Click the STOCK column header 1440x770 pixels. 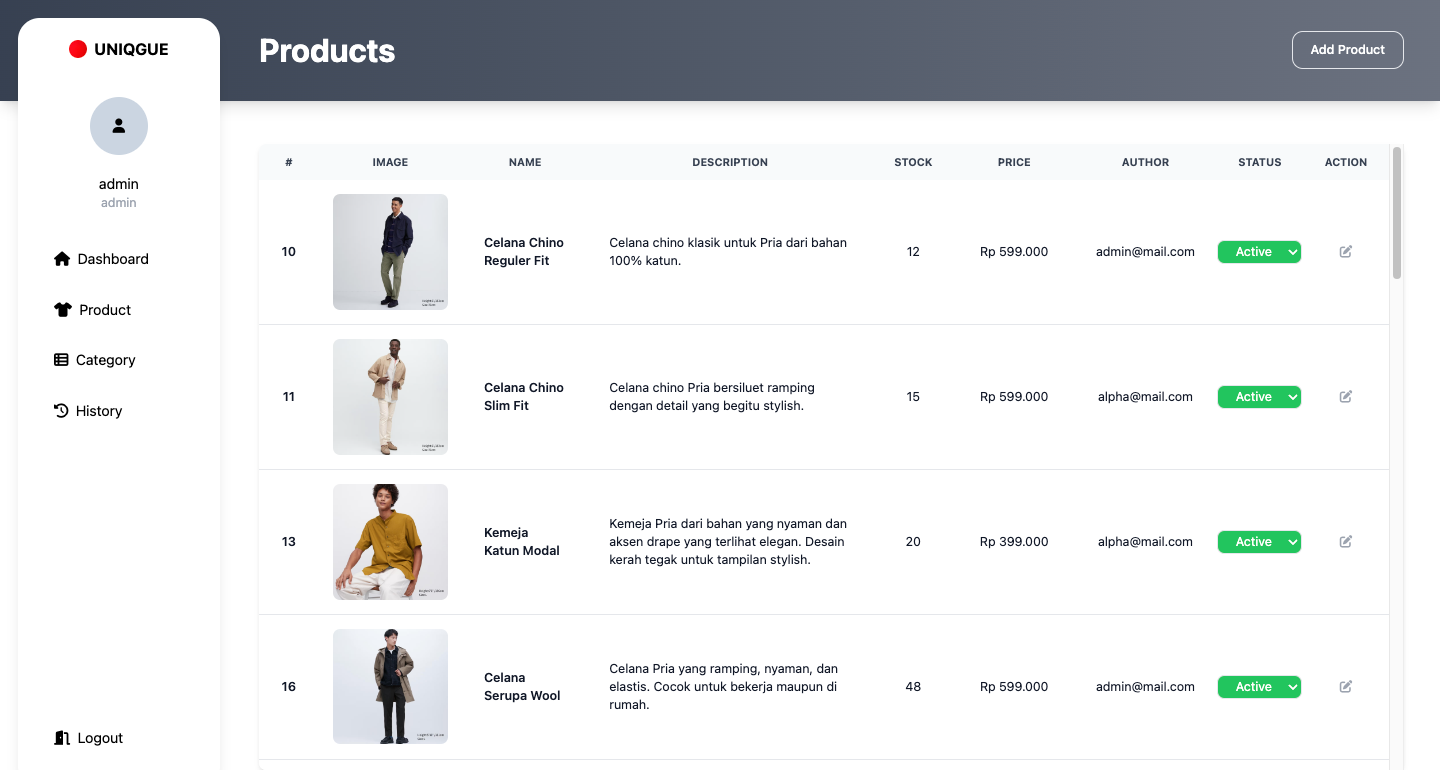click(x=913, y=162)
